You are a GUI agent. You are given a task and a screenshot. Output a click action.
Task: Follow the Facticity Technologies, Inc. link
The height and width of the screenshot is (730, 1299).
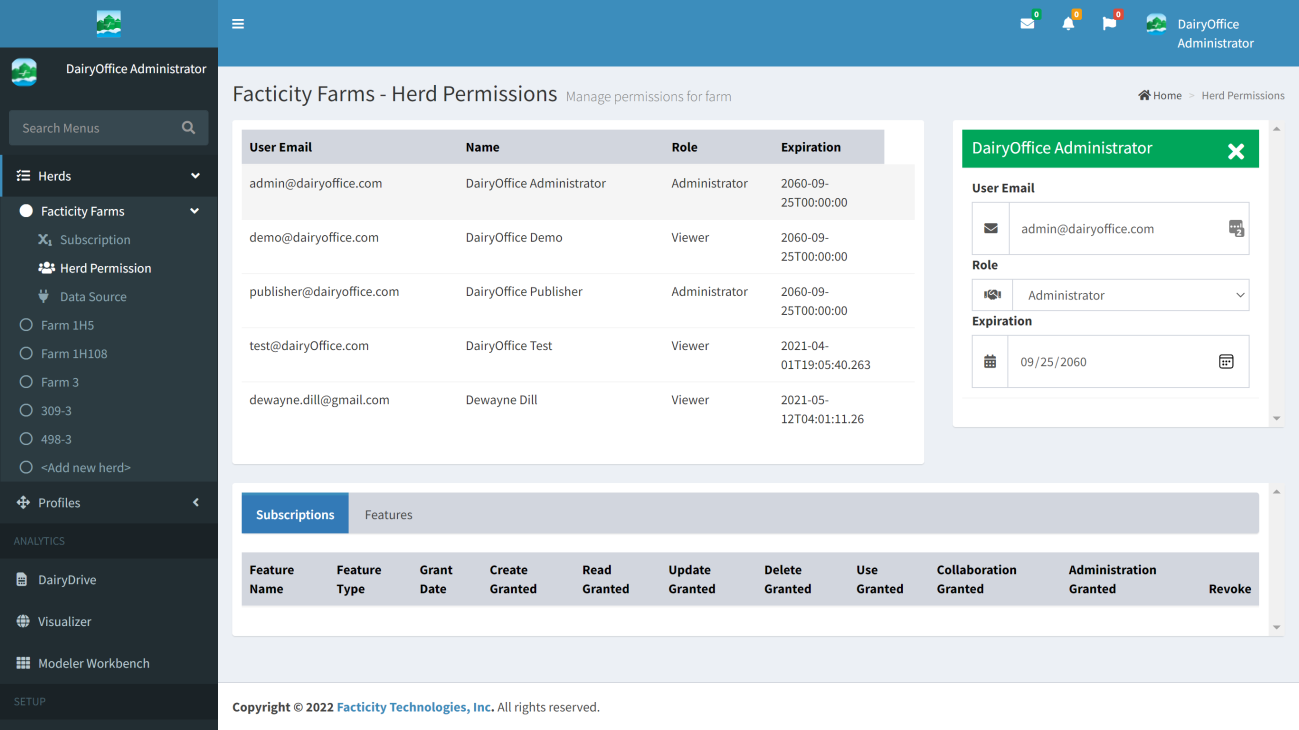[415, 707]
